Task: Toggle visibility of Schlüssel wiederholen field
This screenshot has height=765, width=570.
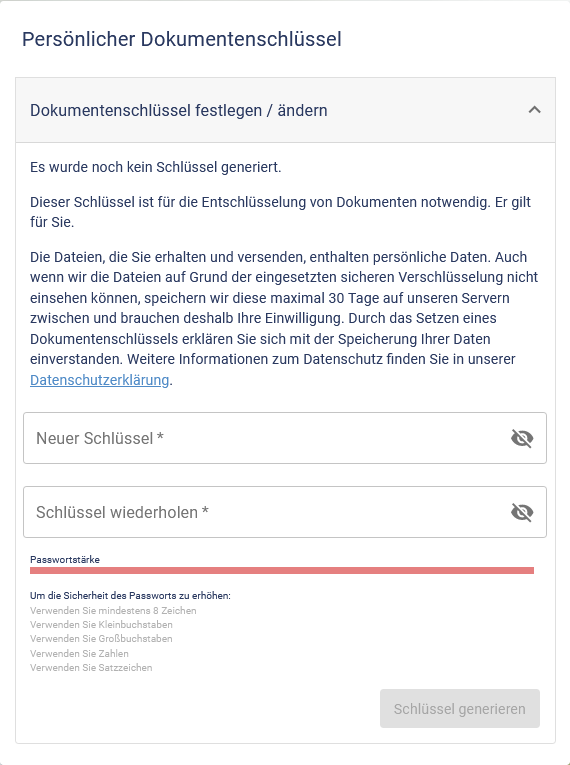Action: click(522, 512)
